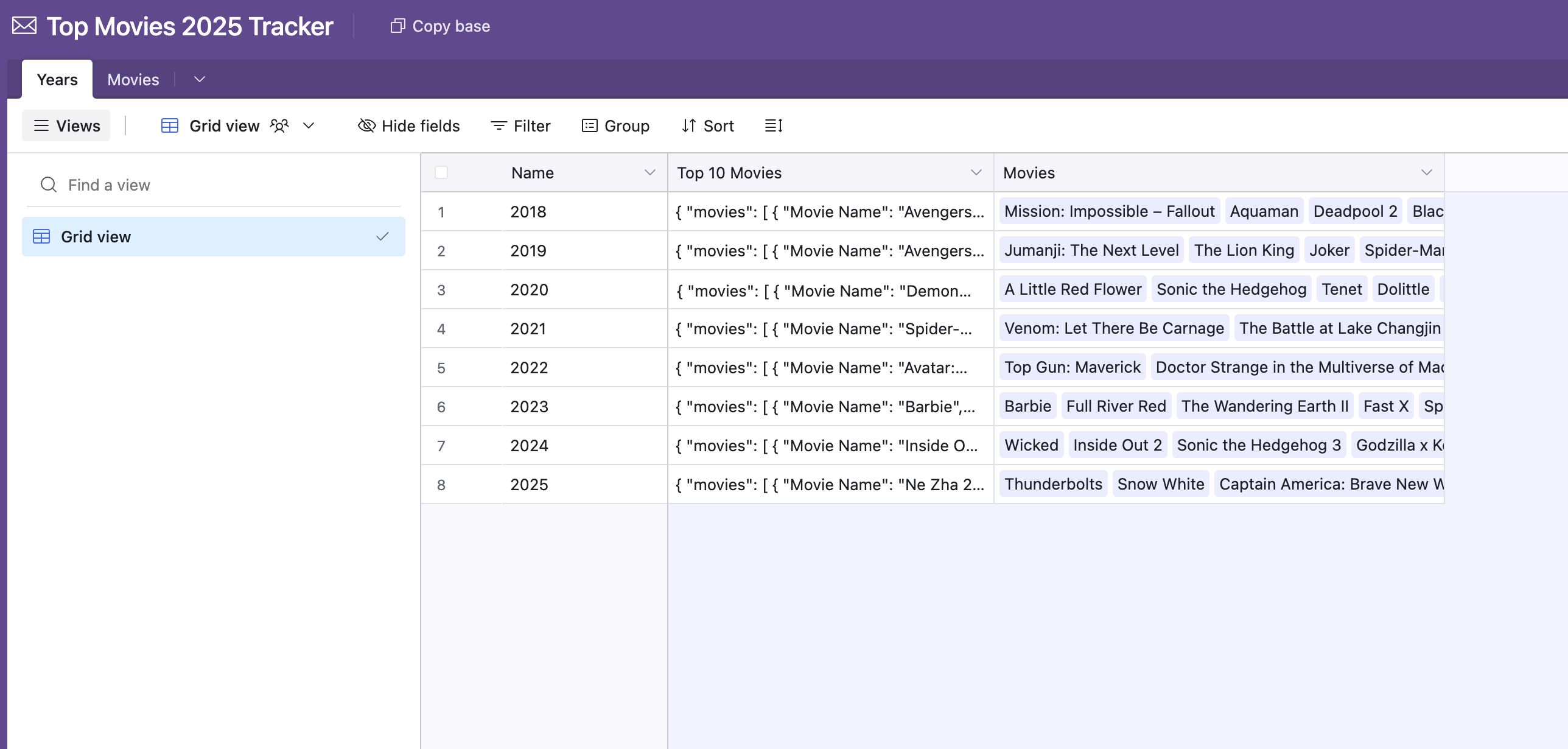The image size is (1568, 749).
Task: Open the Top Gun: Maverick record
Action: tap(1073, 367)
